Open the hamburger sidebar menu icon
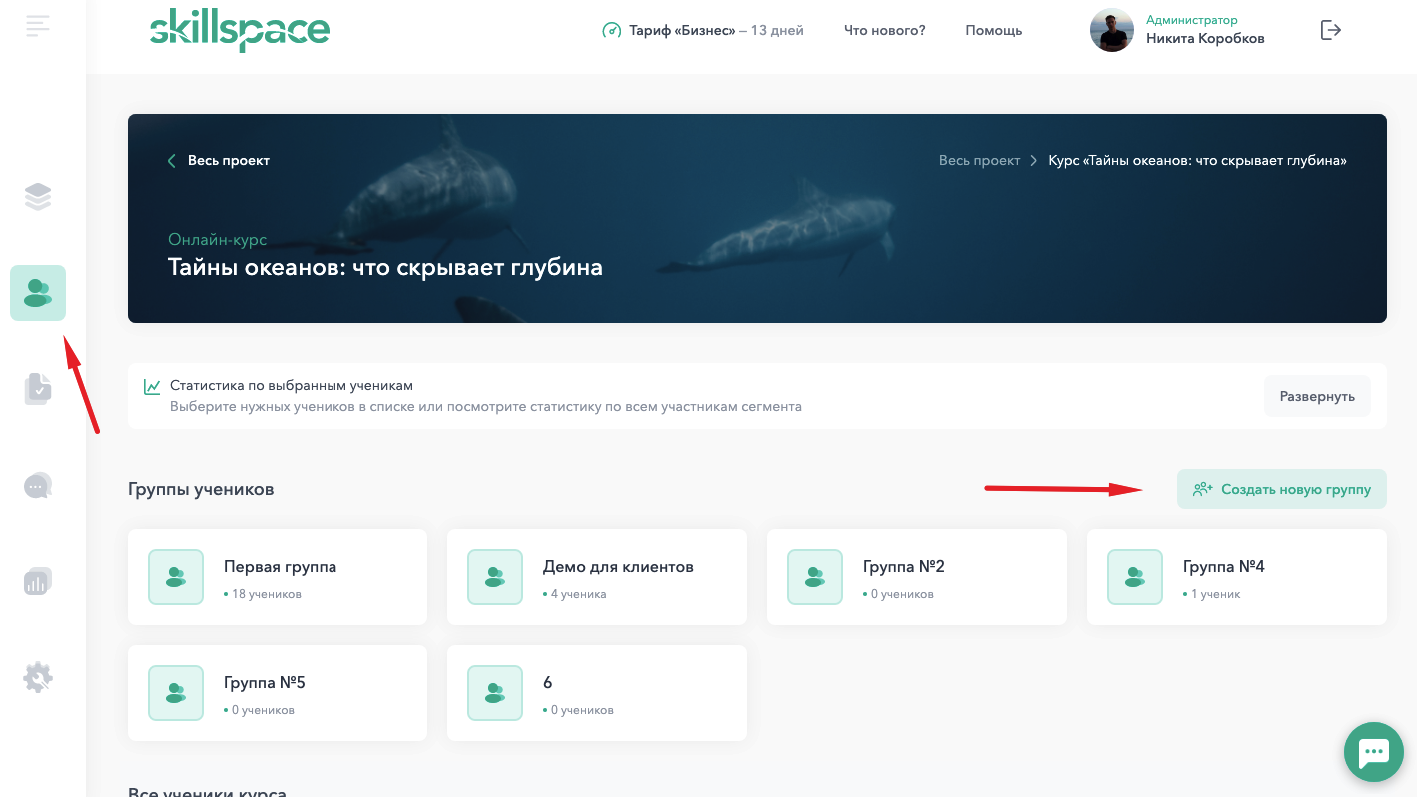The height and width of the screenshot is (797, 1417). click(38, 26)
